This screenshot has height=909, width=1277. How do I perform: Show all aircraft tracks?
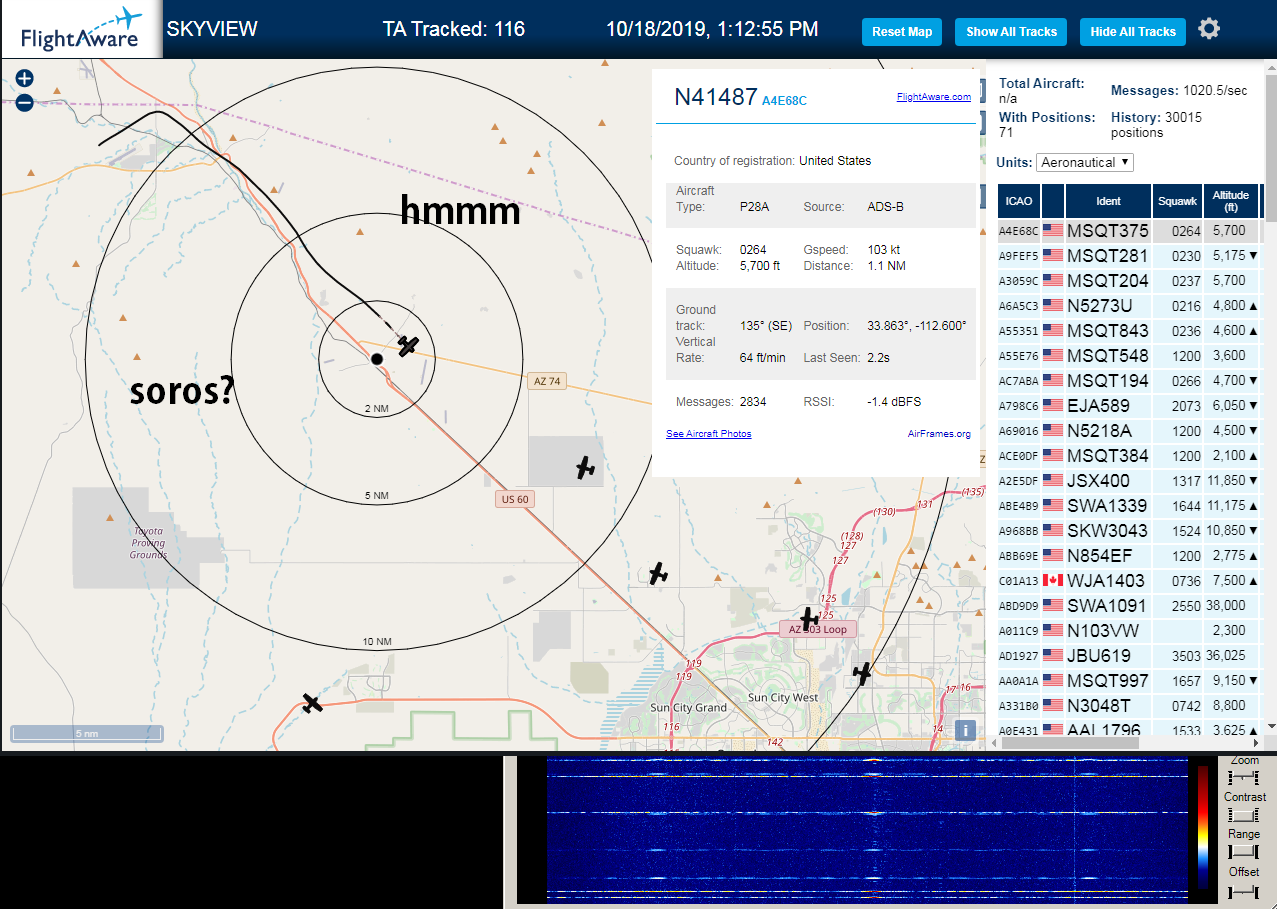(1011, 32)
